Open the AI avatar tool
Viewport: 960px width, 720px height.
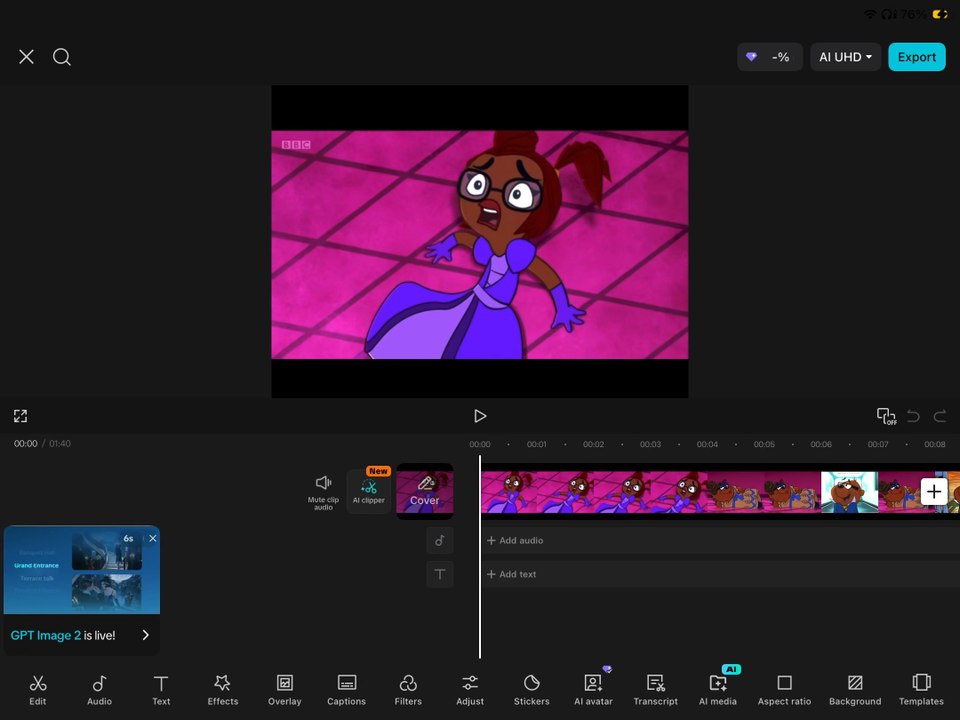pos(593,689)
